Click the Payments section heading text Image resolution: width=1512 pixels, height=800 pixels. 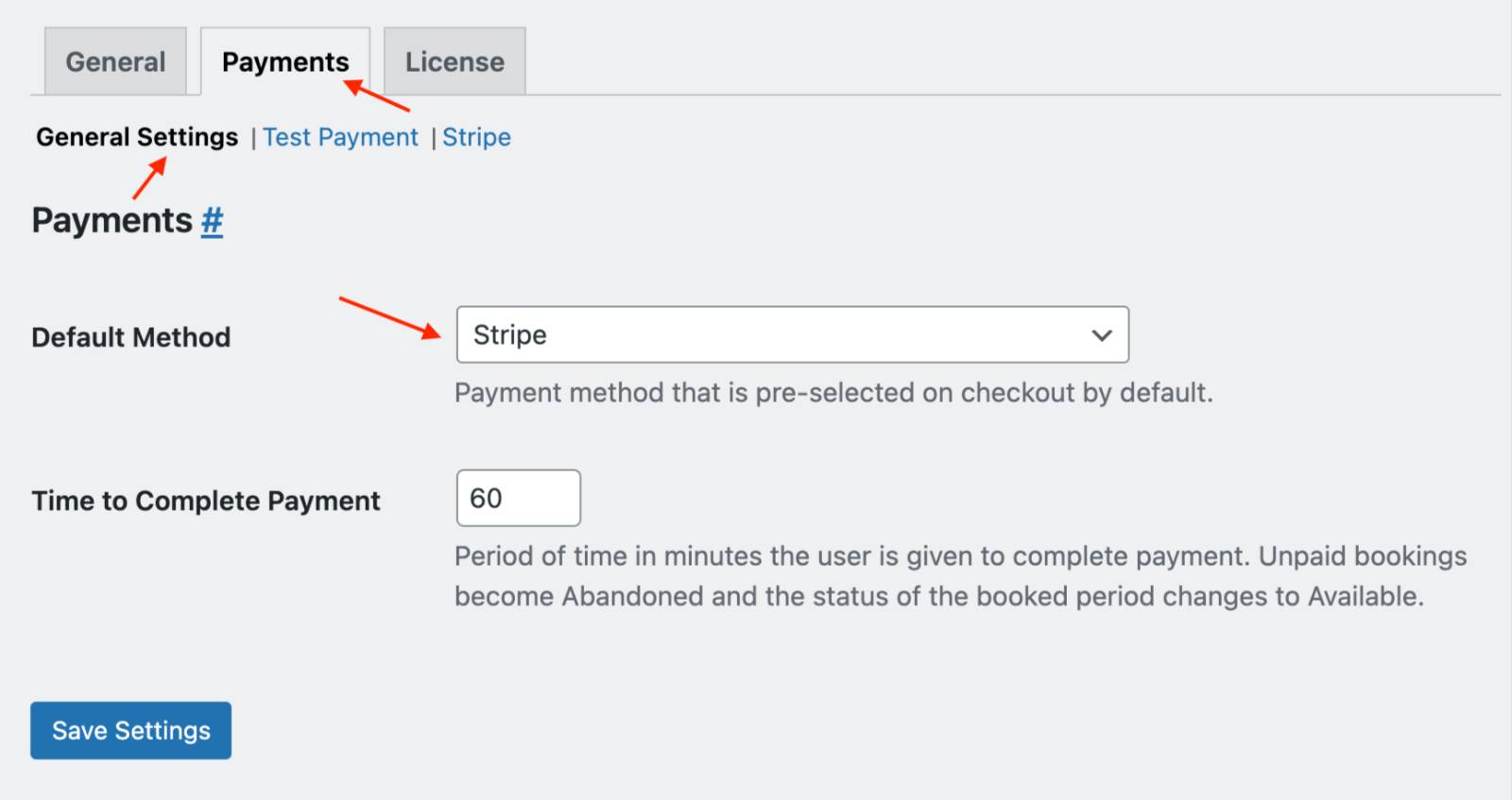(112, 221)
